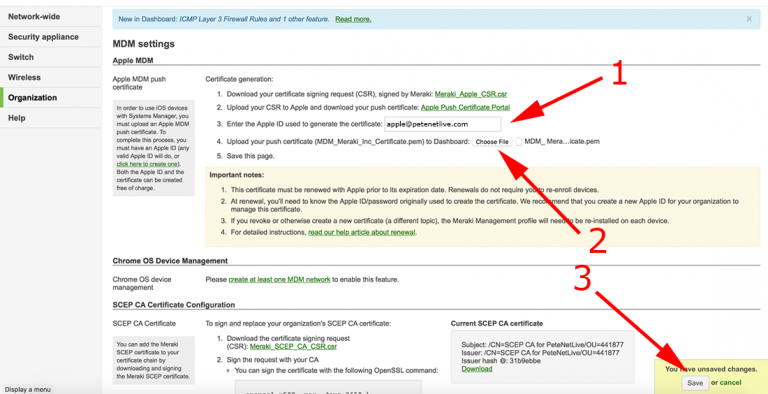This screenshot has height=394, width=768.
Task: Open the help article about renewal link
Action: pos(361,232)
